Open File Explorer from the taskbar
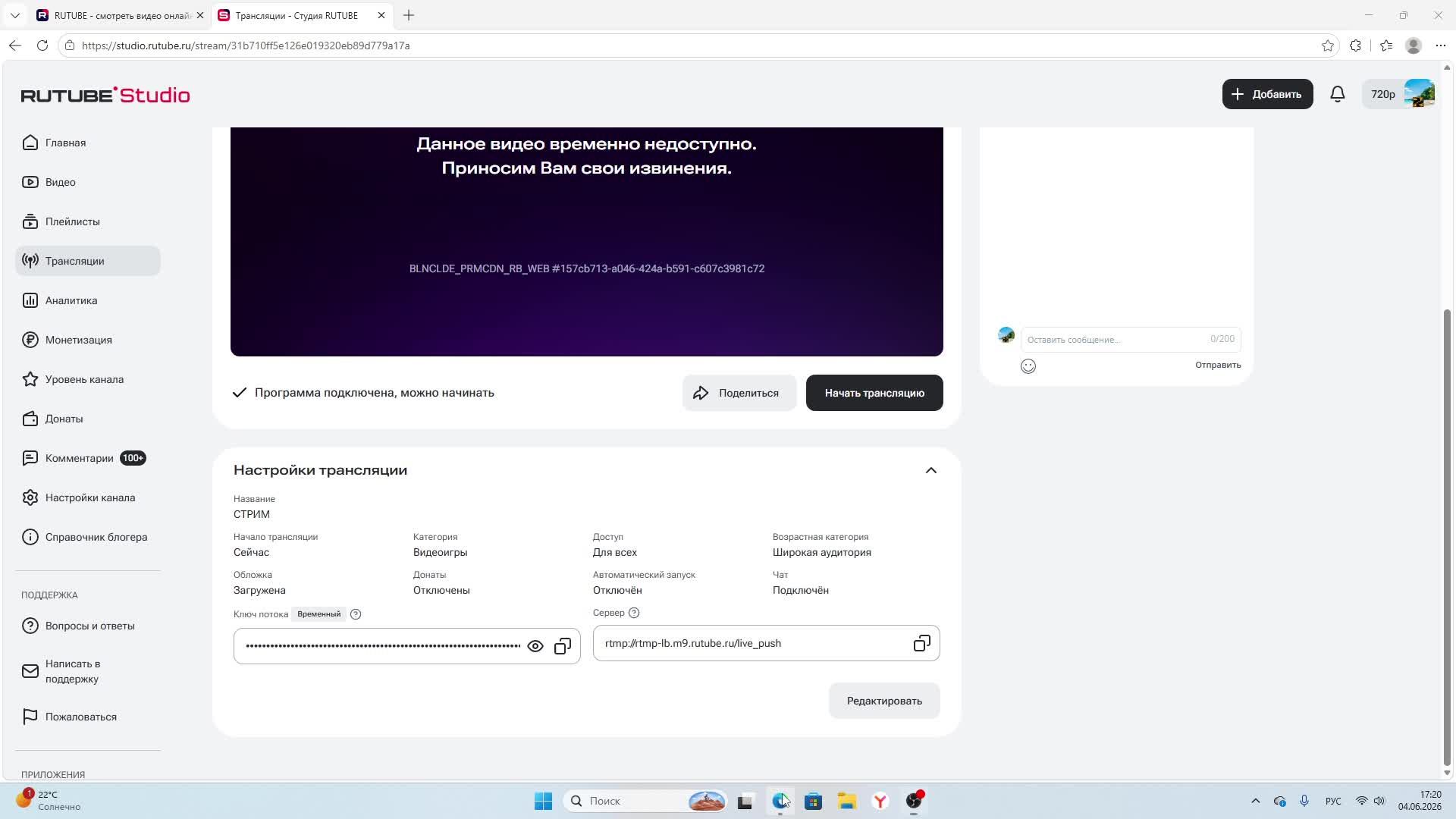 847,801
